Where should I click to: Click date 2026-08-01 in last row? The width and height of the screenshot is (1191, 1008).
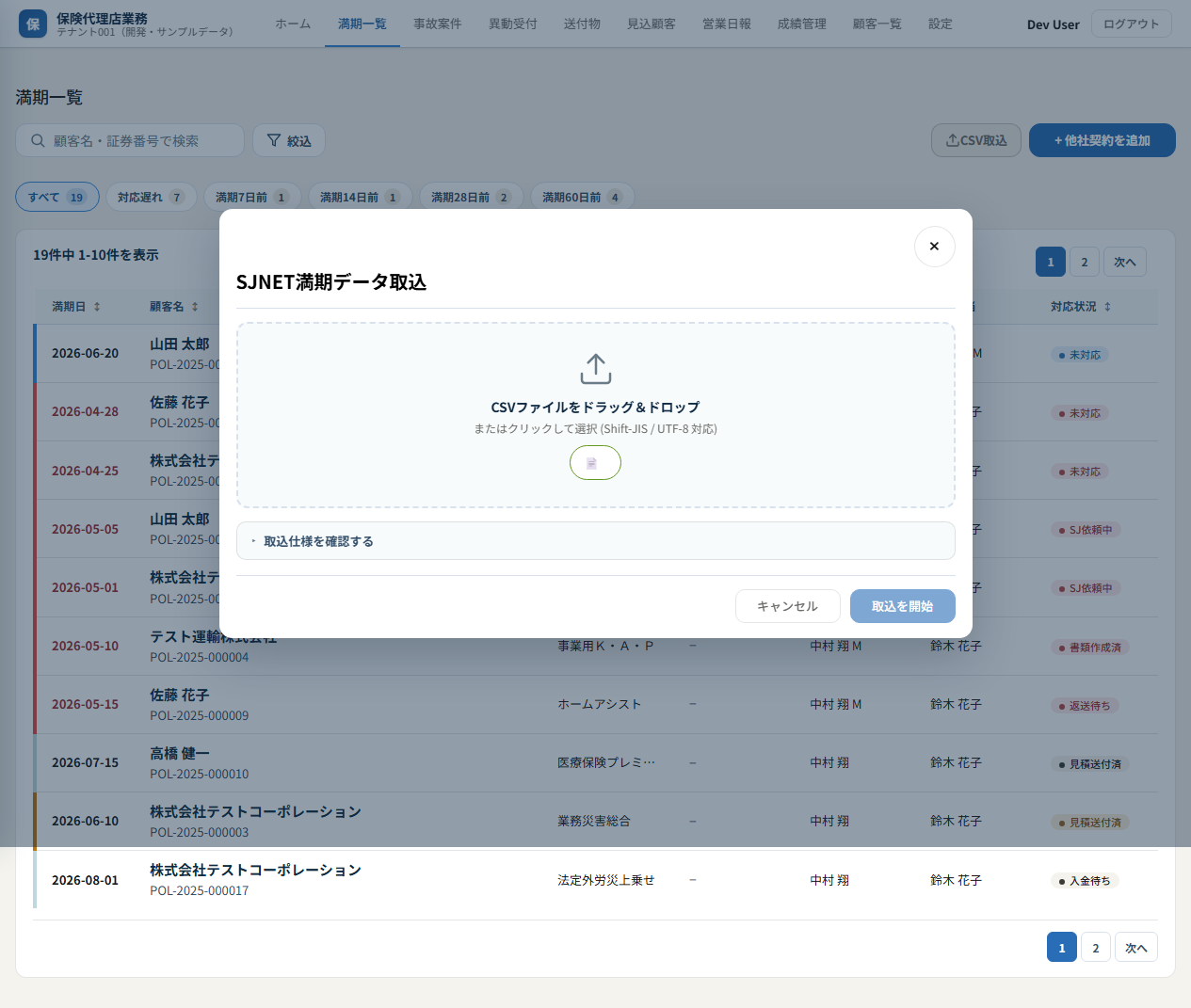pyautogui.click(x=86, y=880)
